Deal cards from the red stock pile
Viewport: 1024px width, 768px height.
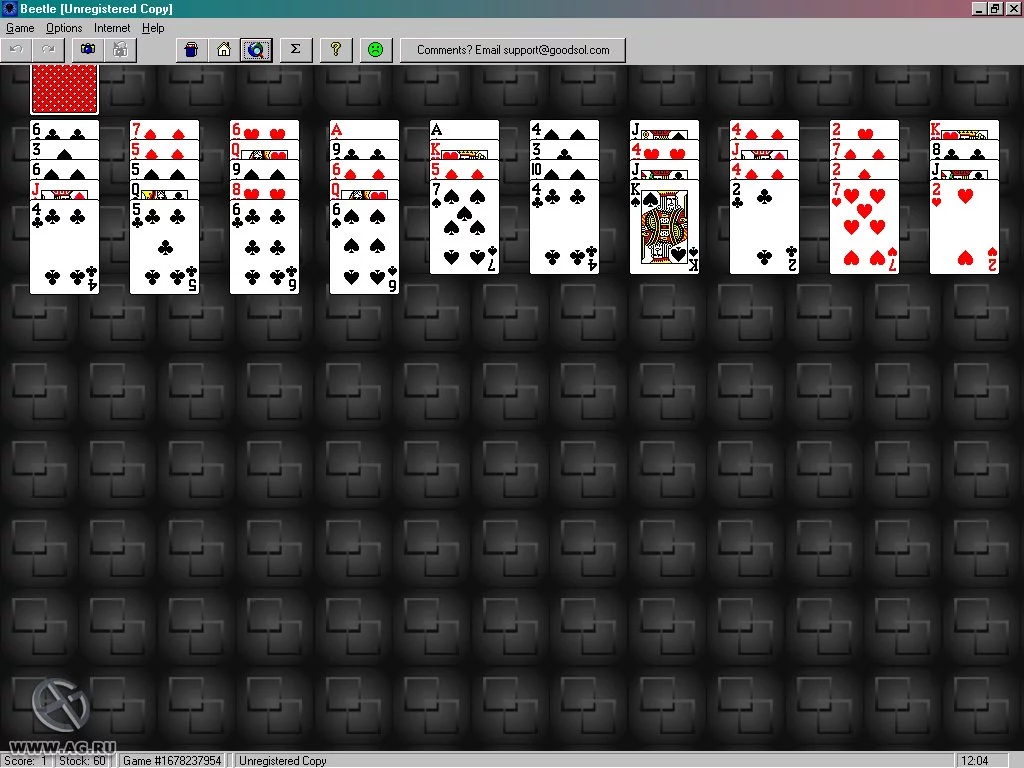[65, 89]
